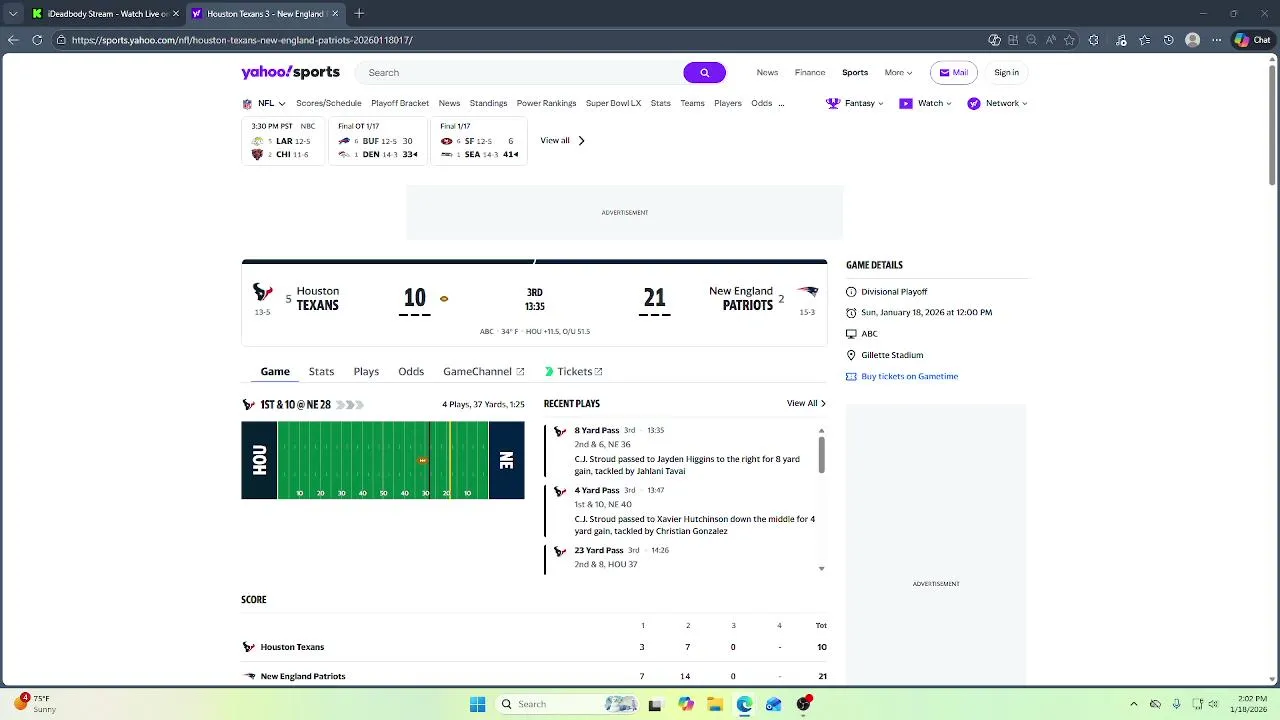Click the SF vs SEA final score card
The width and height of the screenshot is (1280, 720).
[478, 141]
